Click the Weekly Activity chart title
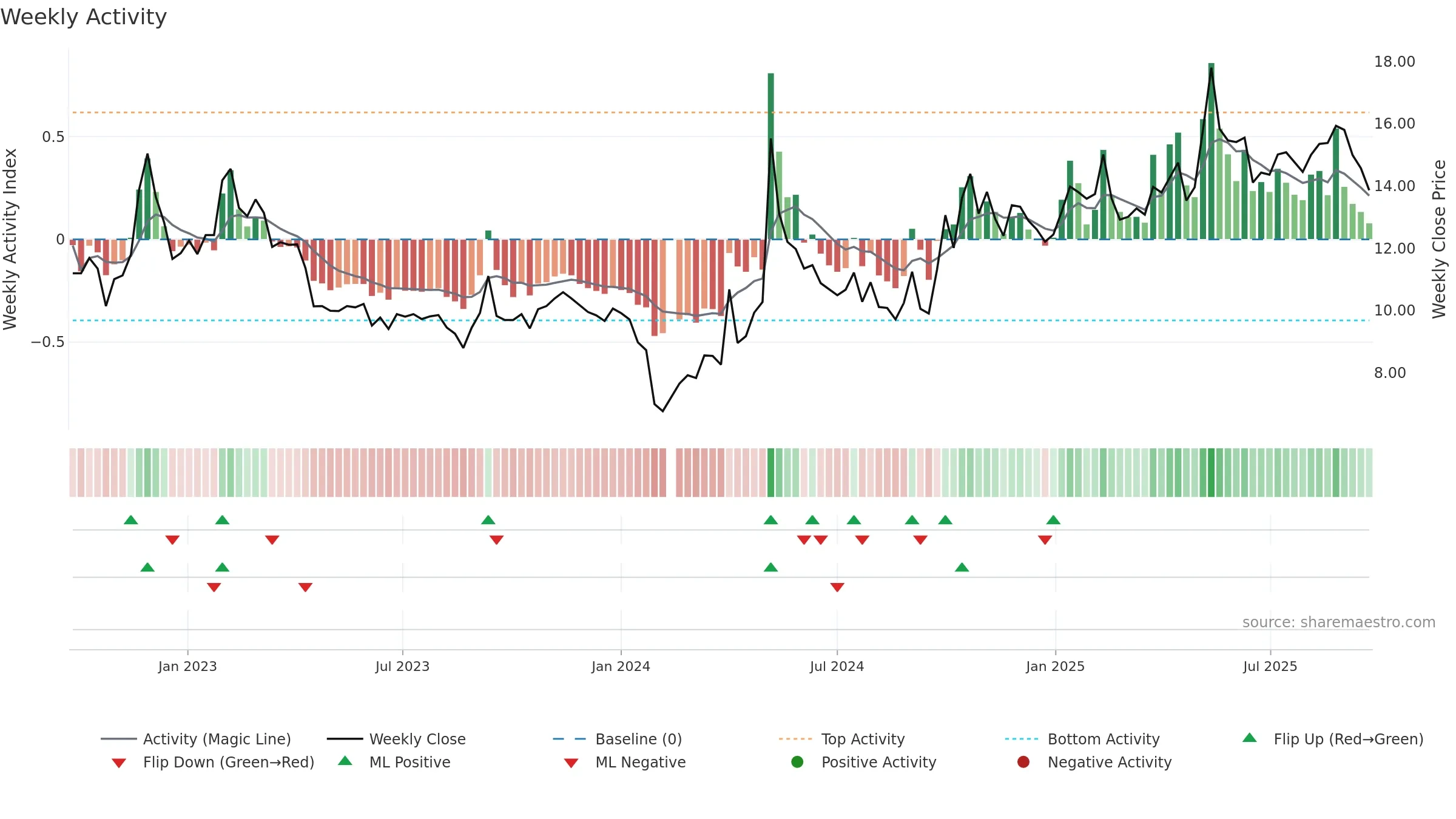Screen dimensions: 1456x819 click(x=84, y=17)
